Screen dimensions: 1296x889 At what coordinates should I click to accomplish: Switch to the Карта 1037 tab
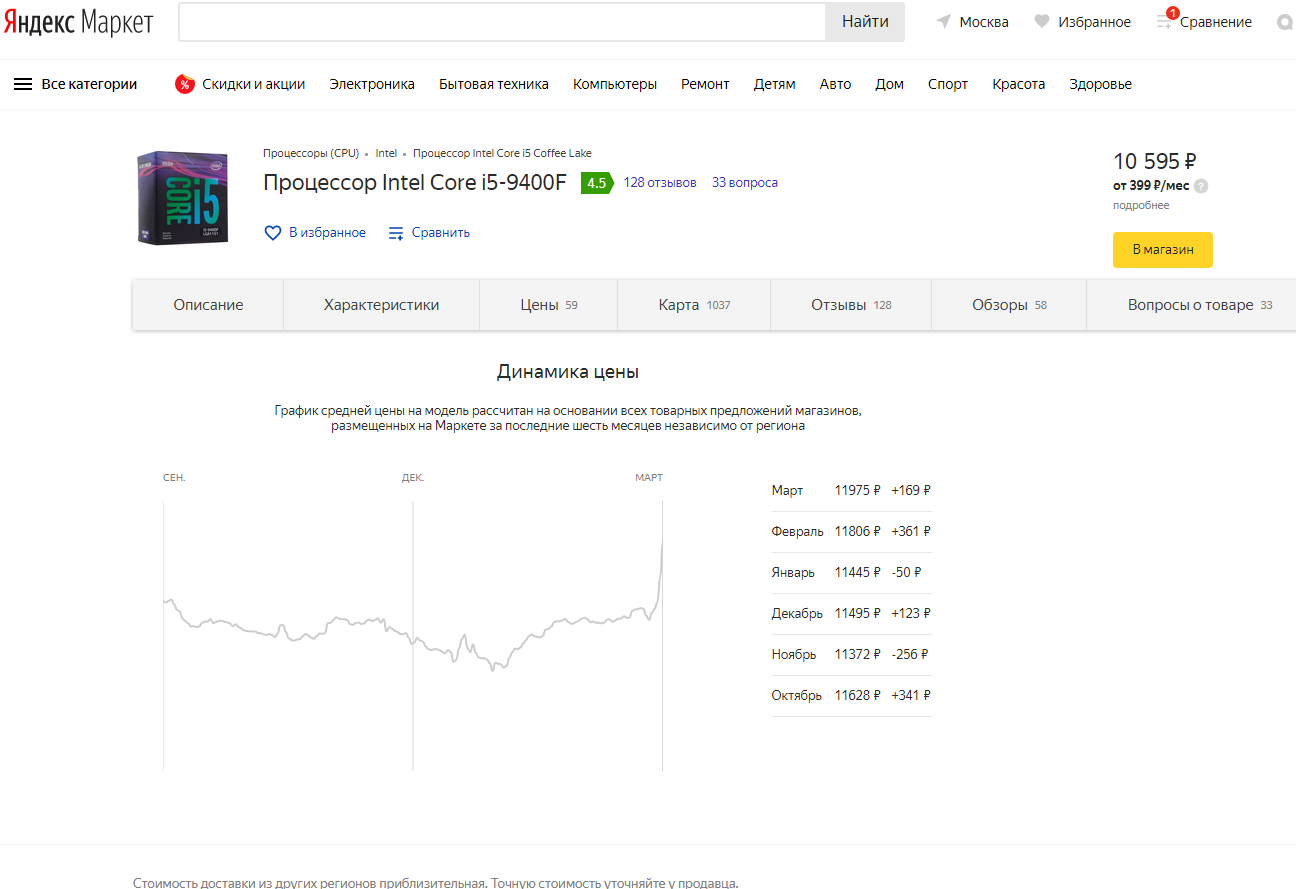coord(694,305)
